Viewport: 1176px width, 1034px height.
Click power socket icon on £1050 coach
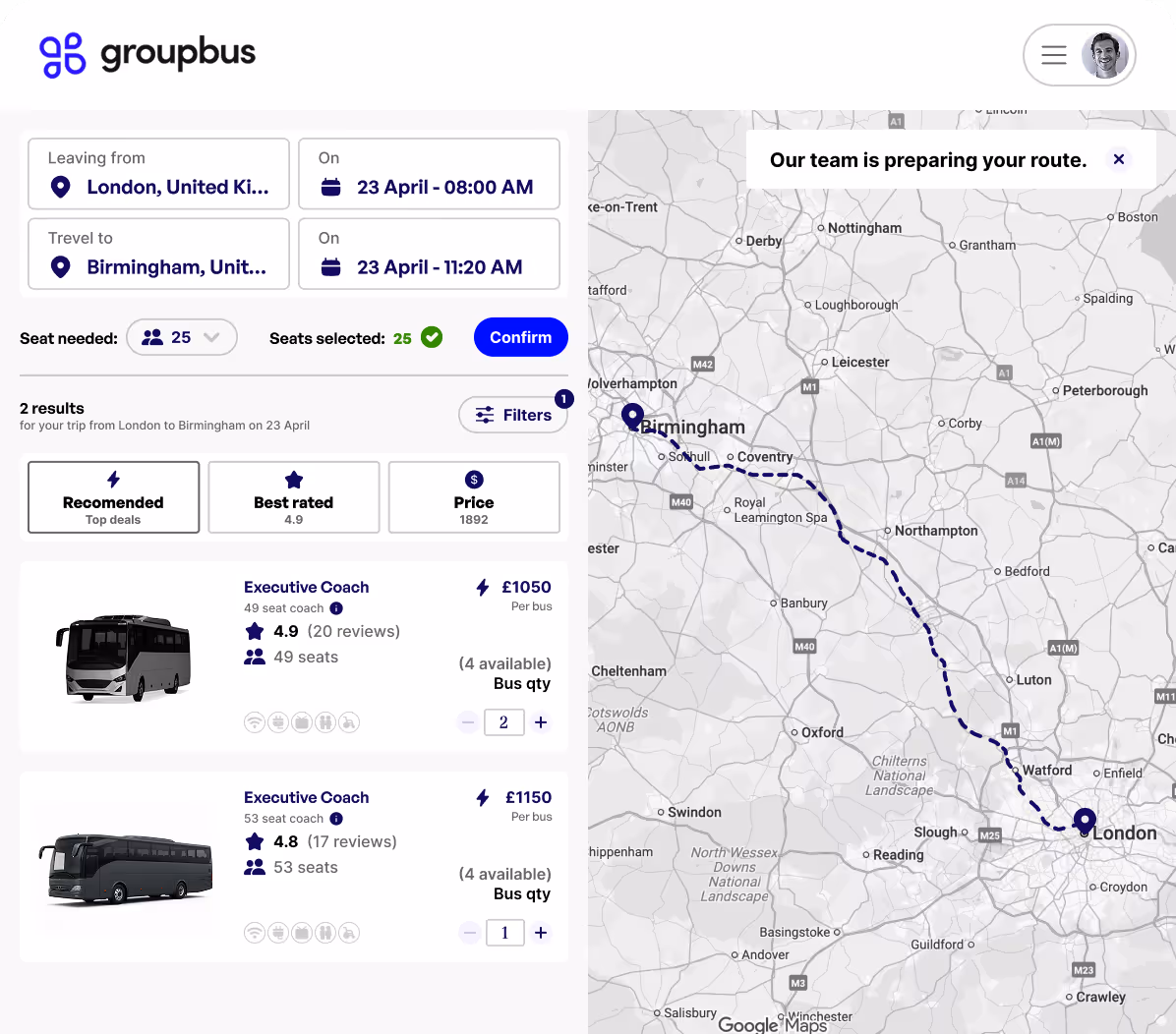[278, 722]
